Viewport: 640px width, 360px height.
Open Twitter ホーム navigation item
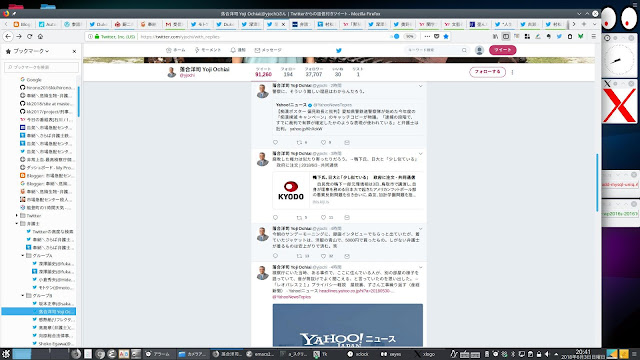tap(176, 50)
